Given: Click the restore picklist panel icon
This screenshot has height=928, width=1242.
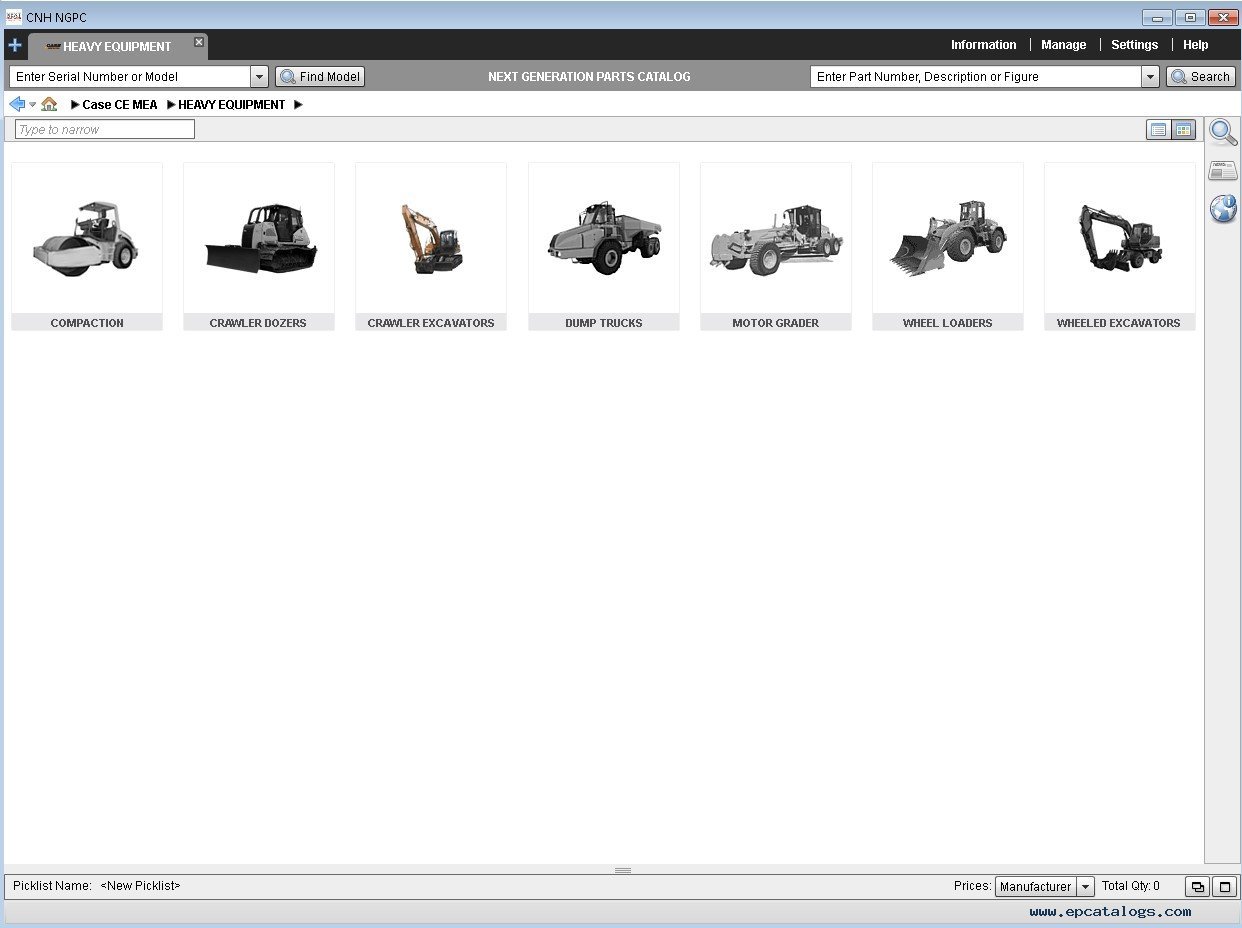Looking at the screenshot, I should [x=1197, y=886].
